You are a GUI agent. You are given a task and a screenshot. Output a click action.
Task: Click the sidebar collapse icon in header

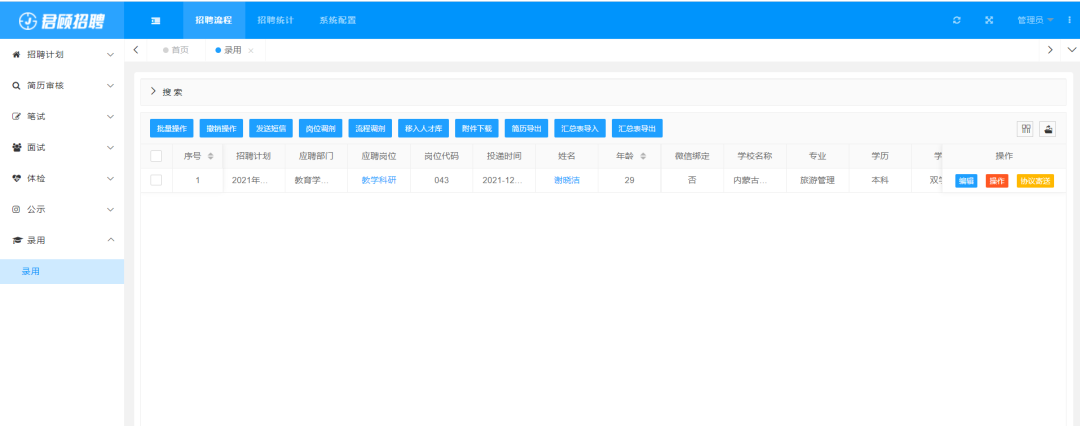tap(155, 20)
